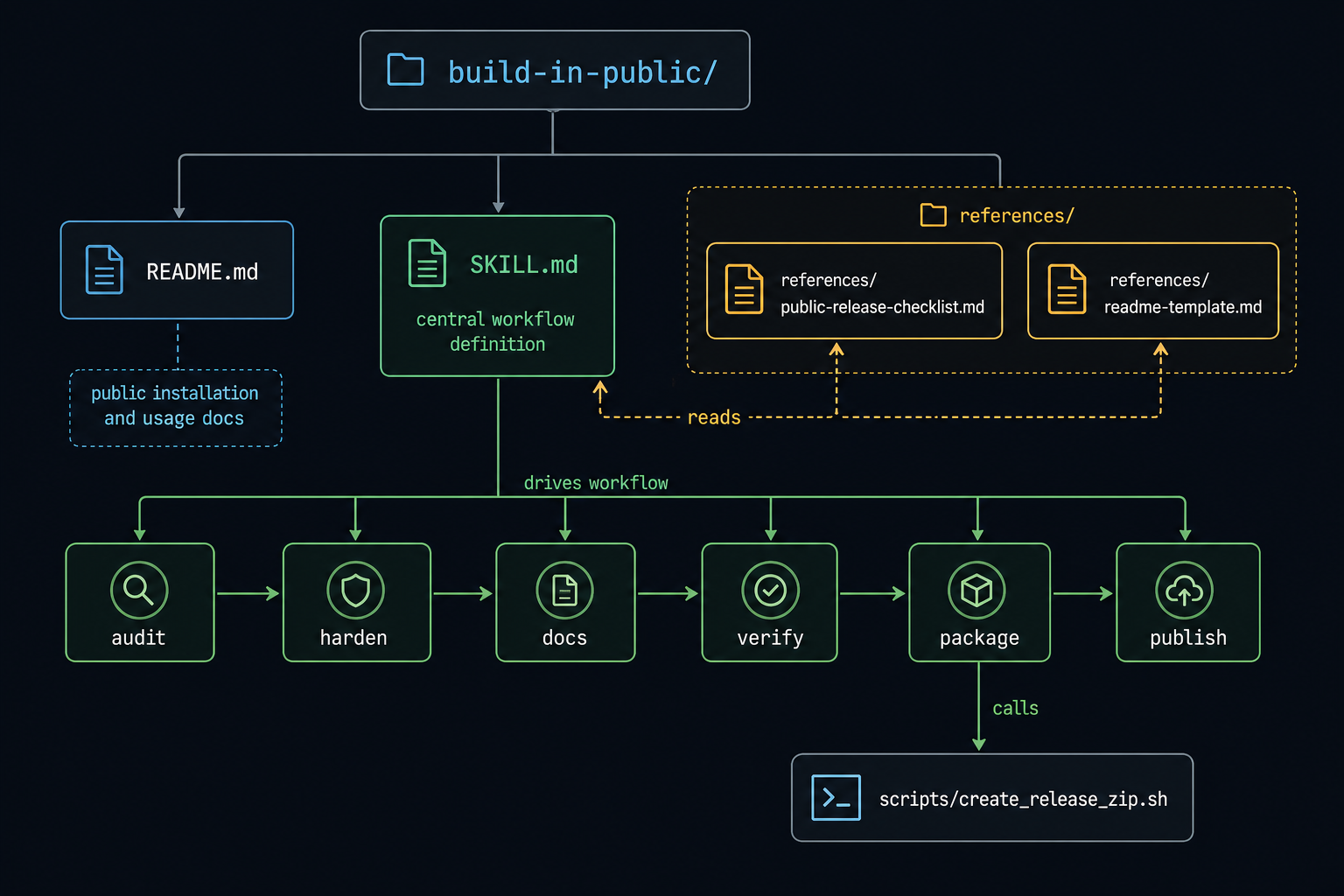
Task: Click the harden step label
Action: pos(353,638)
